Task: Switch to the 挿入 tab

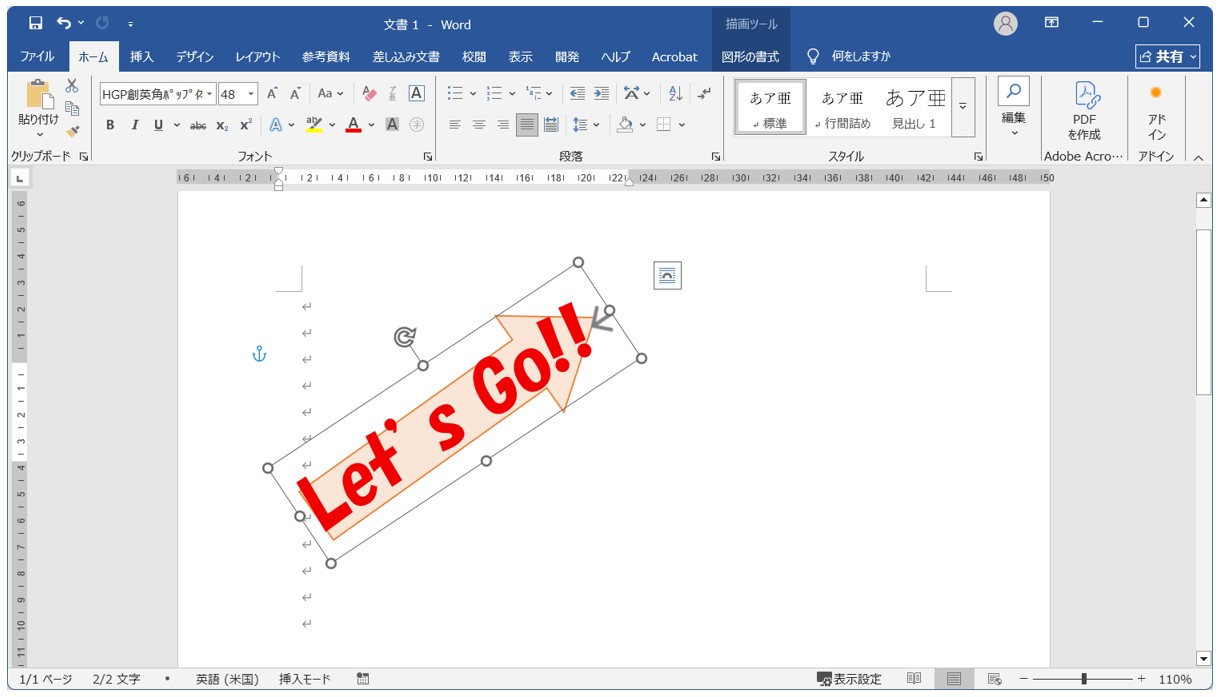Action: (142, 57)
